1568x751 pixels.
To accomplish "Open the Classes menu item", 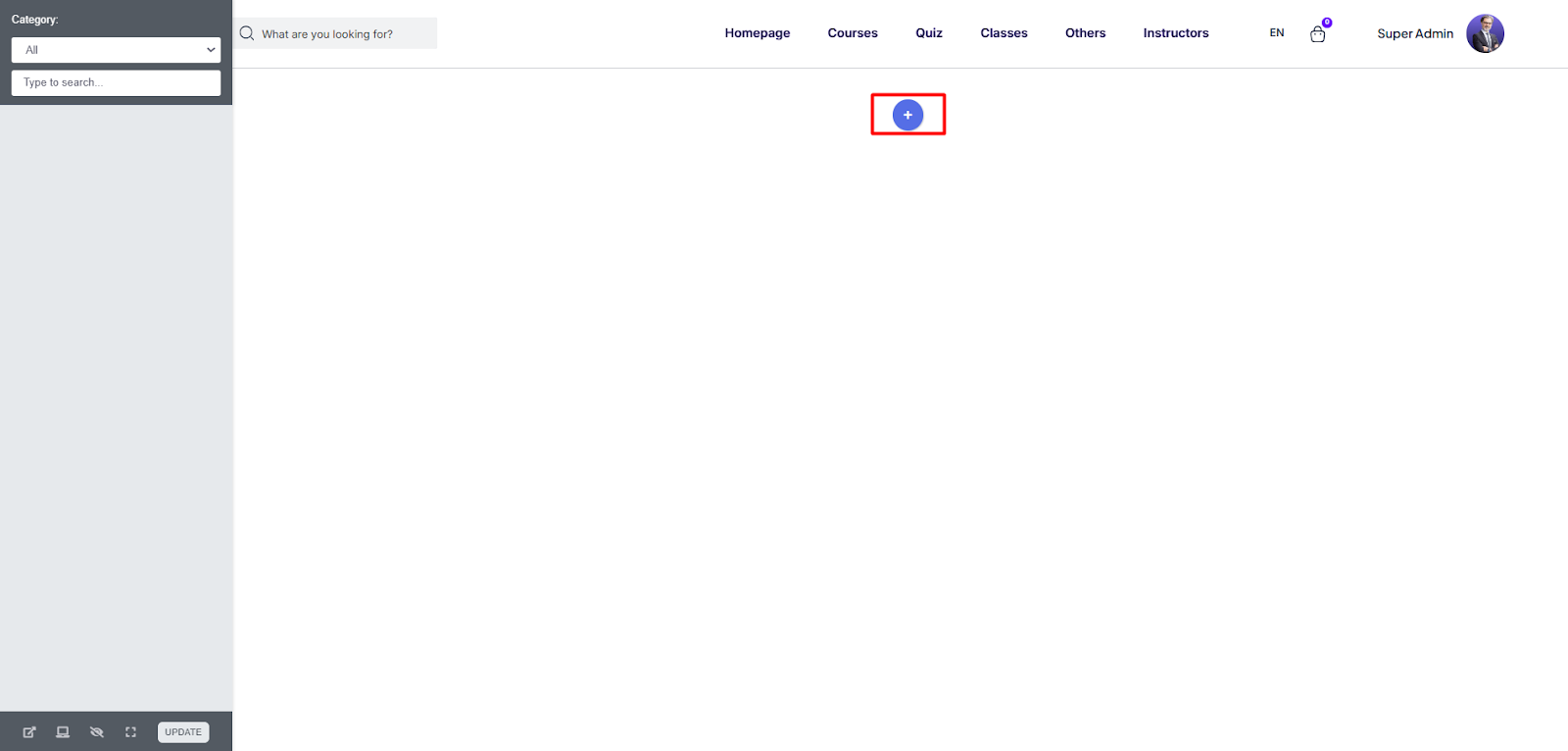I will 1004,33.
